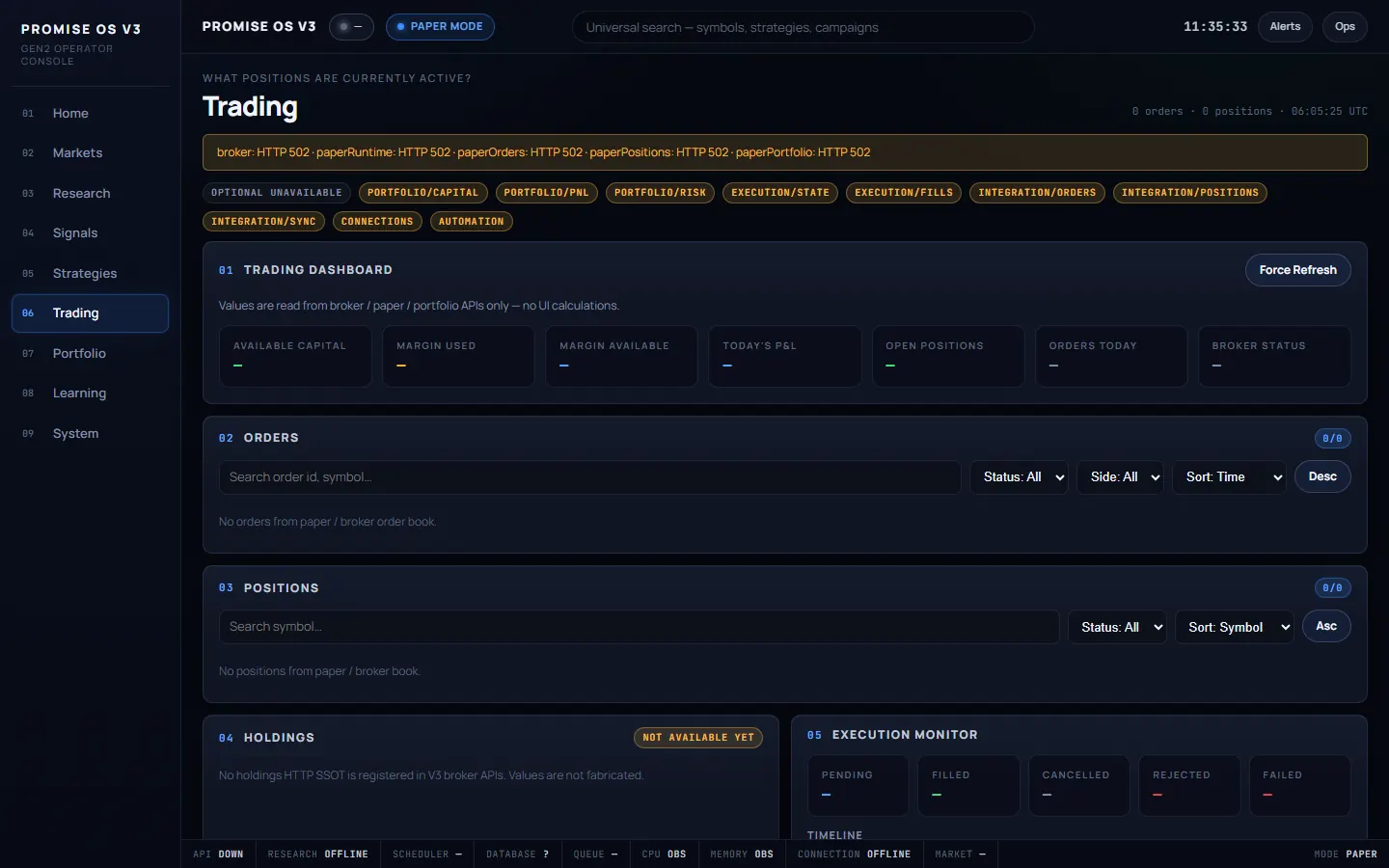Click the Cancelled execution card
This screenshot has height=868, width=1389.
tap(1079, 785)
